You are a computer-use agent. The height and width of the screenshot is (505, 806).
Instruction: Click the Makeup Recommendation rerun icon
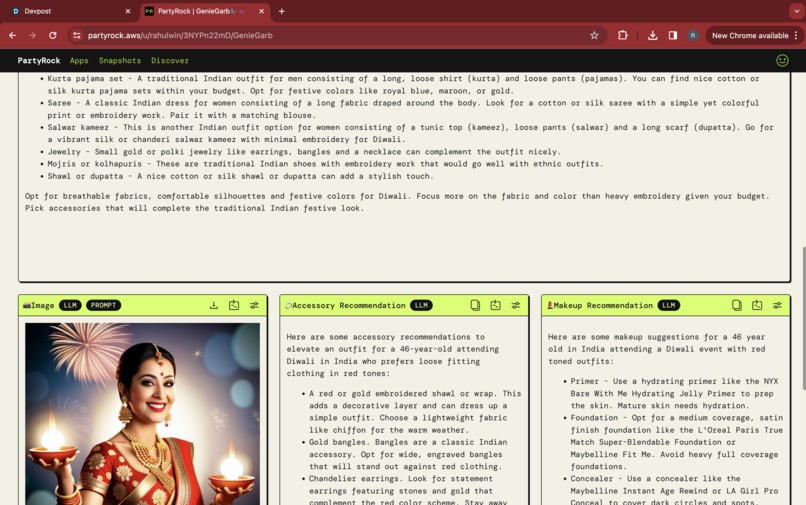(757, 305)
